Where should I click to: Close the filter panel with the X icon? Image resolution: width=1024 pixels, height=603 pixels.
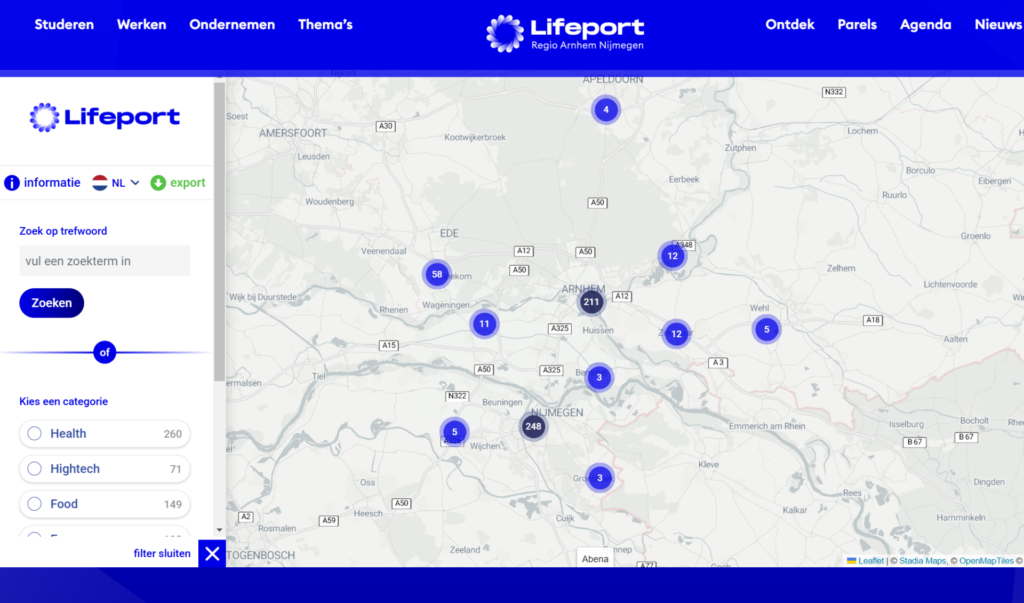(212, 553)
